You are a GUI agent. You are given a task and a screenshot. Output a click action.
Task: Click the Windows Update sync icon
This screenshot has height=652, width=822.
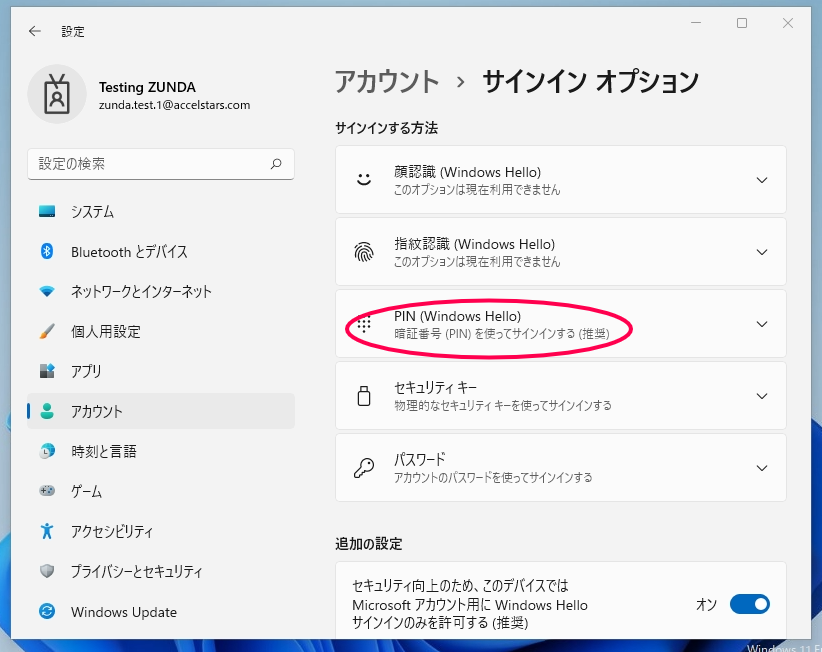(x=47, y=611)
